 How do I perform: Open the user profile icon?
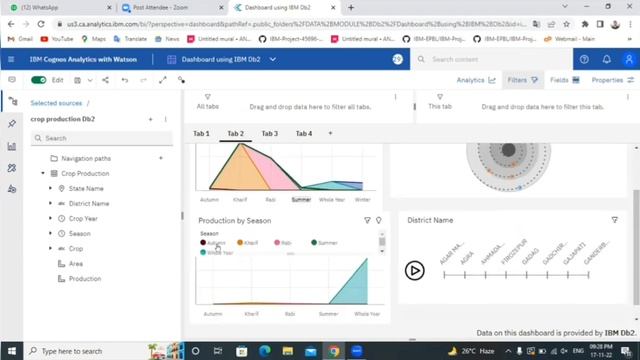click(629, 60)
